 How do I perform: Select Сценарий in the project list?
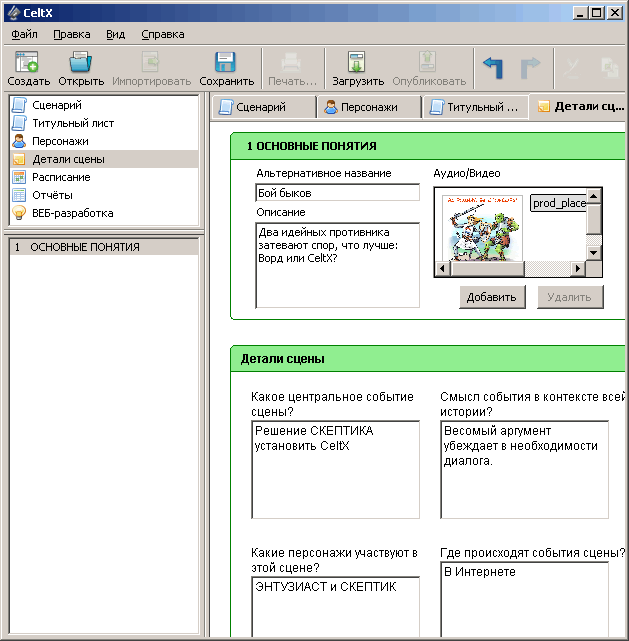[x=104, y=105]
